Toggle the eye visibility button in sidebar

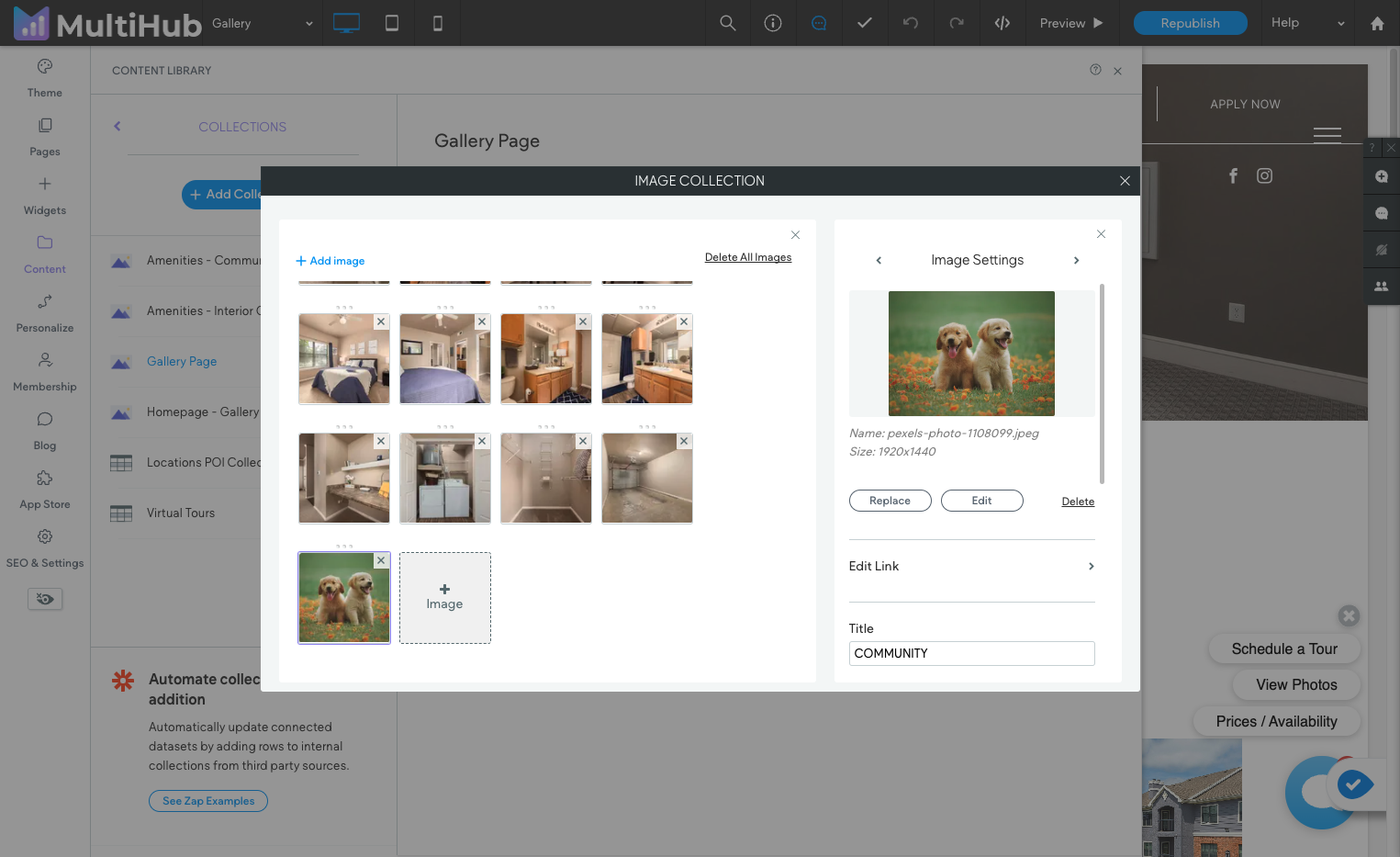pos(45,599)
